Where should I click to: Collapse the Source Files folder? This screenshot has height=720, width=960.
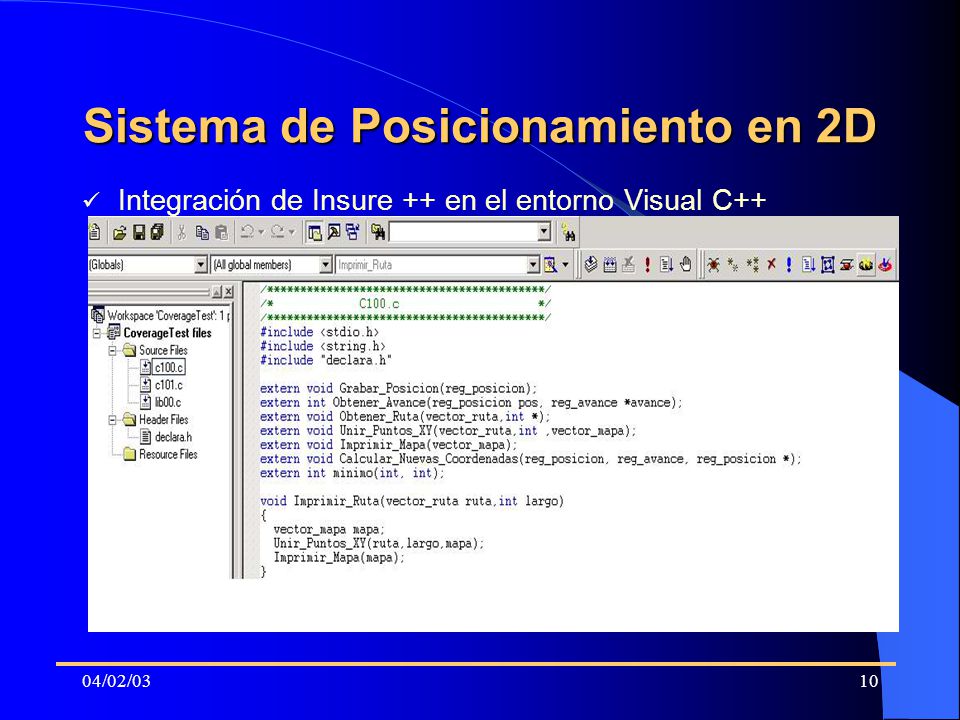point(113,351)
